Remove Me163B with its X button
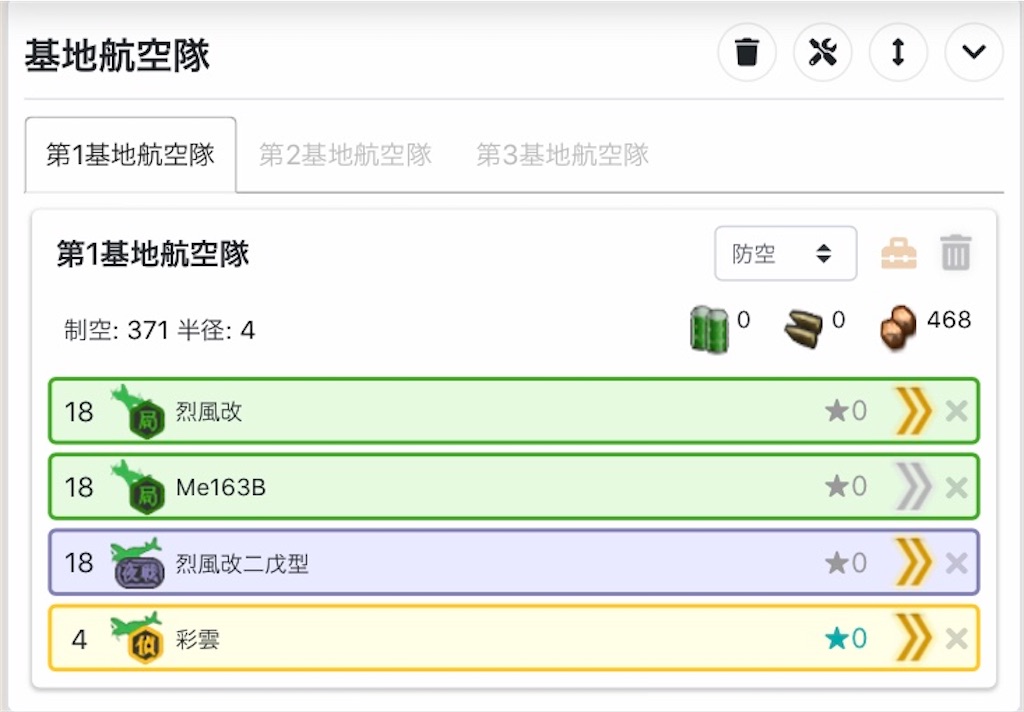The width and height of the screenshot is (1024, 712). pyautogui.click(x=957, y=487)
